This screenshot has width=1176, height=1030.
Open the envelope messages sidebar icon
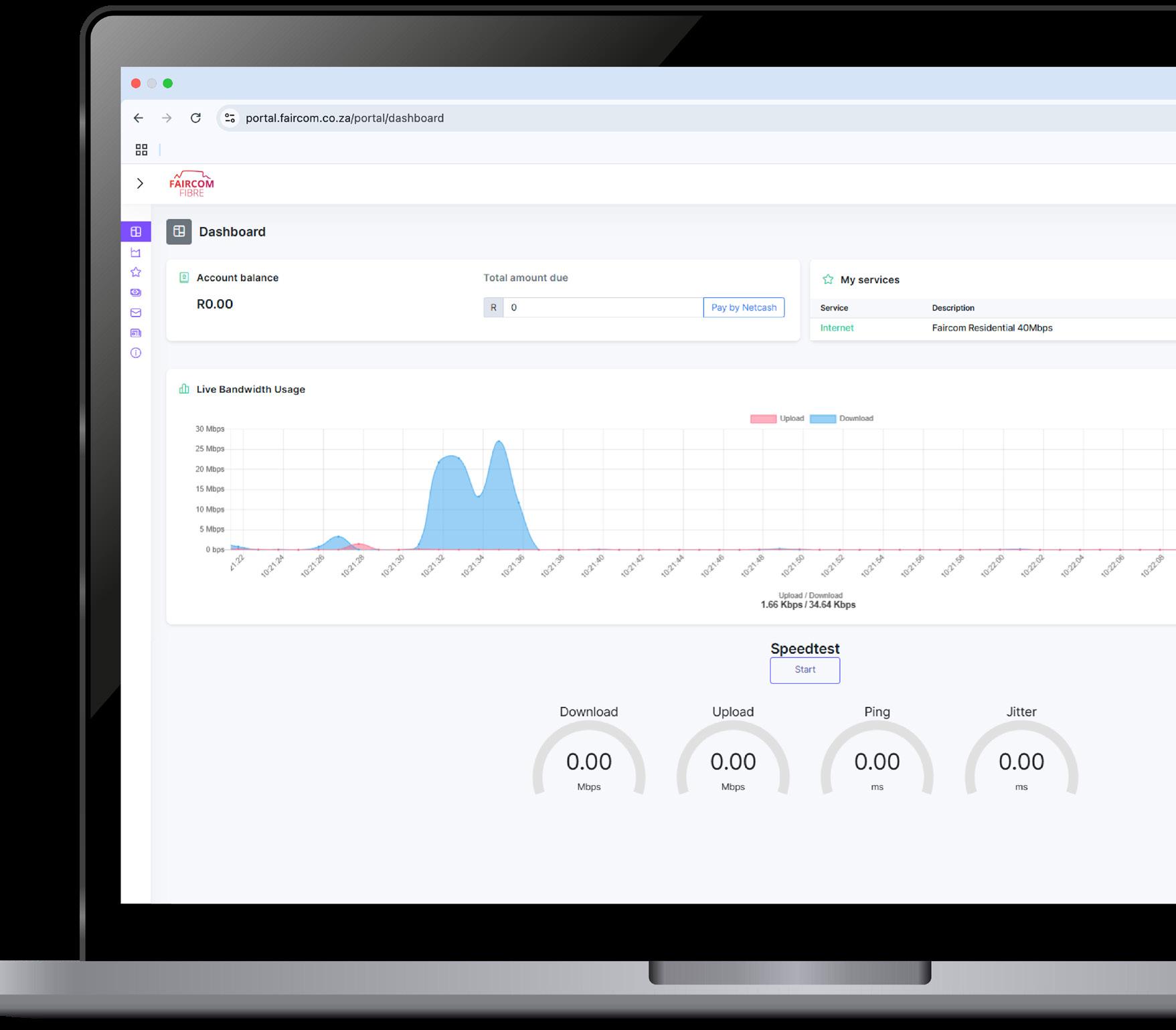coord(136,313)
